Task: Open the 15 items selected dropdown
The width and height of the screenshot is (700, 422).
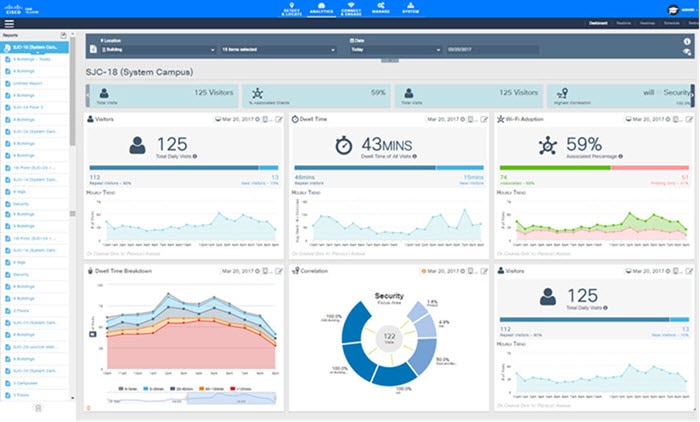Action: (x=278, y=50)
